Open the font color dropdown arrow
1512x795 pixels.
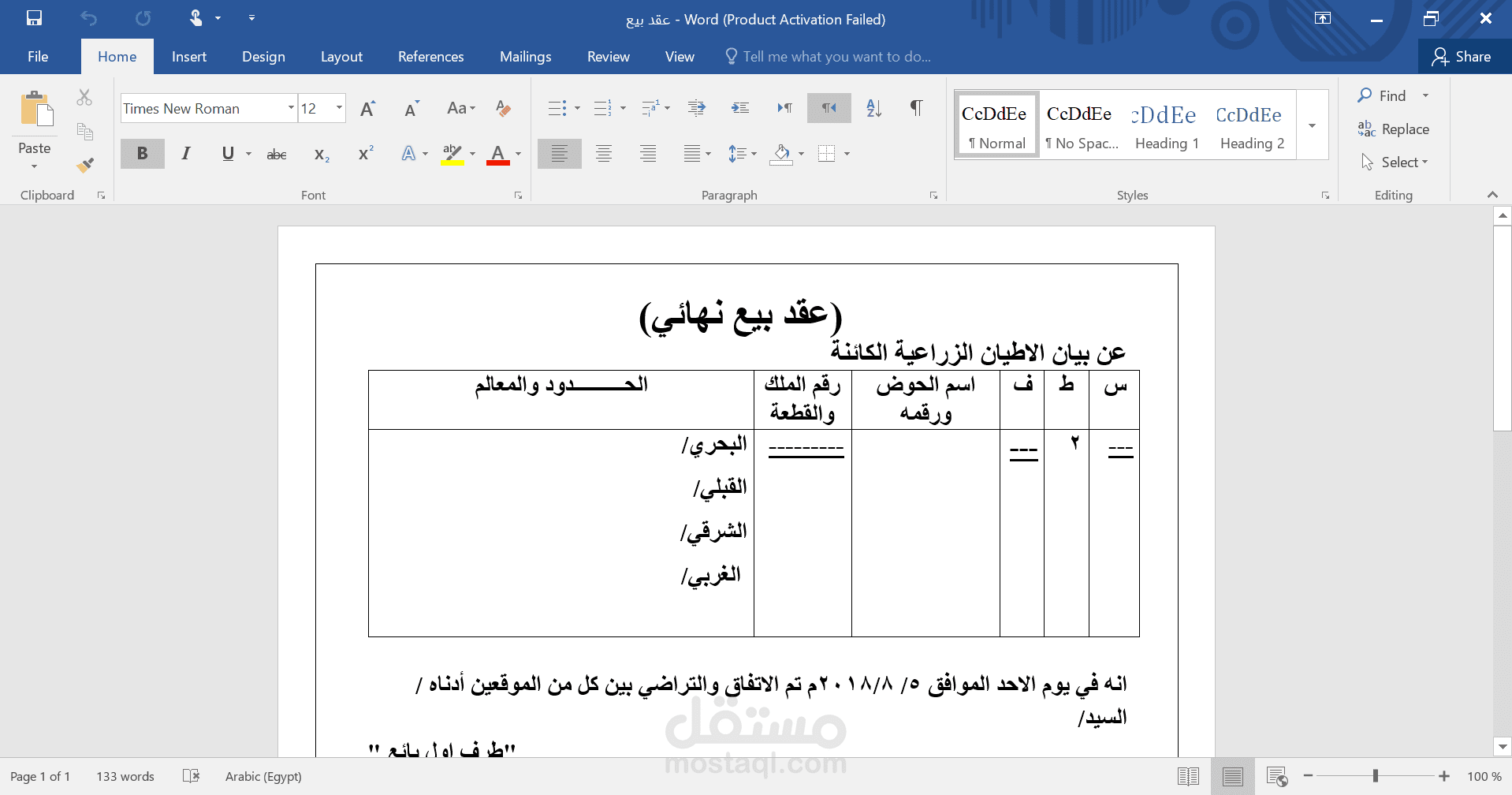pyautogui.click(x=518, y=154)
